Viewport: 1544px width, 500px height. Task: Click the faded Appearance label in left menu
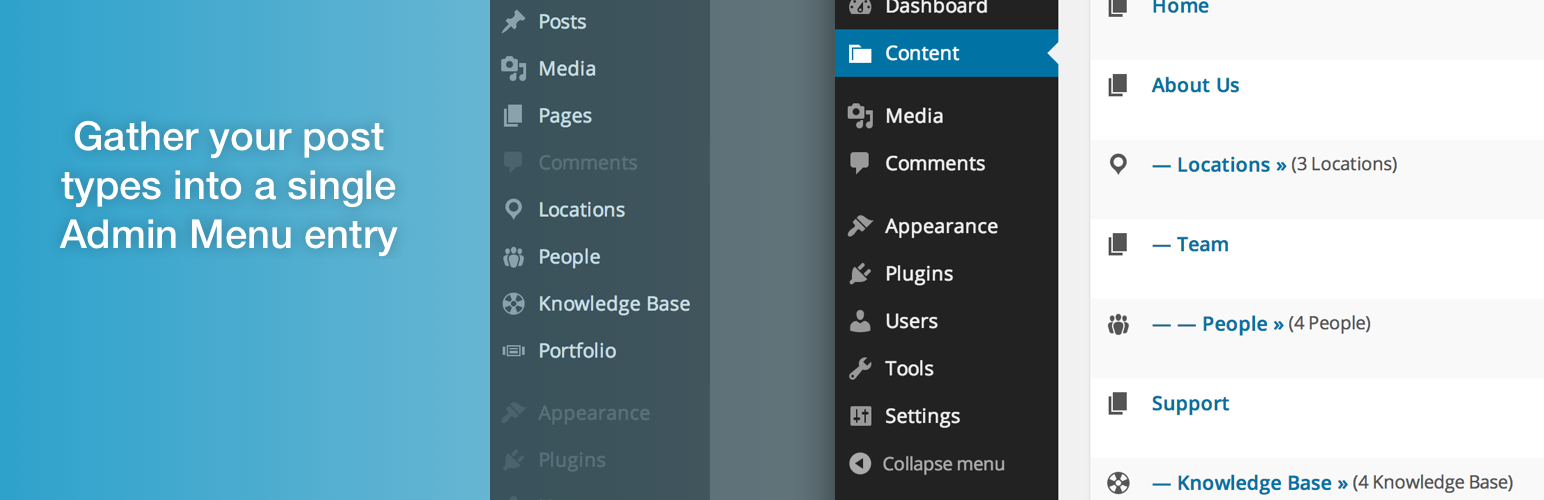point(594,413)
